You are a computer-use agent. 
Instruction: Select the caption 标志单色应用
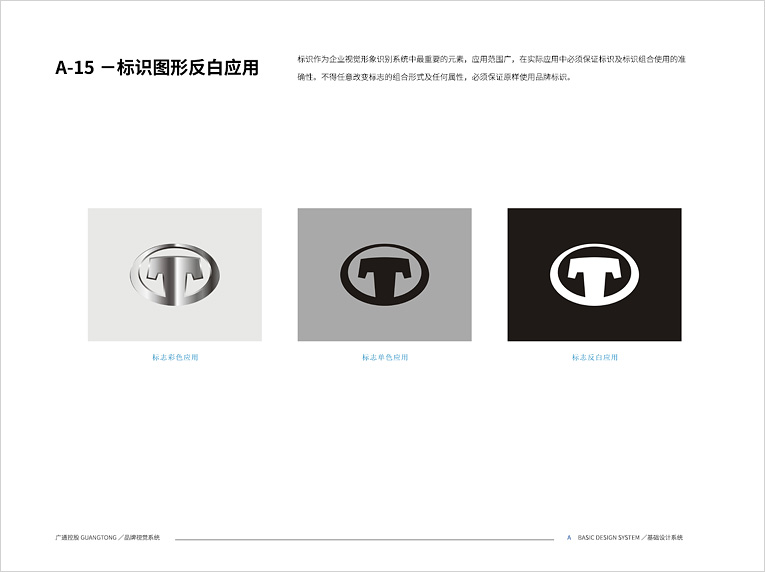tap(385, 357)
